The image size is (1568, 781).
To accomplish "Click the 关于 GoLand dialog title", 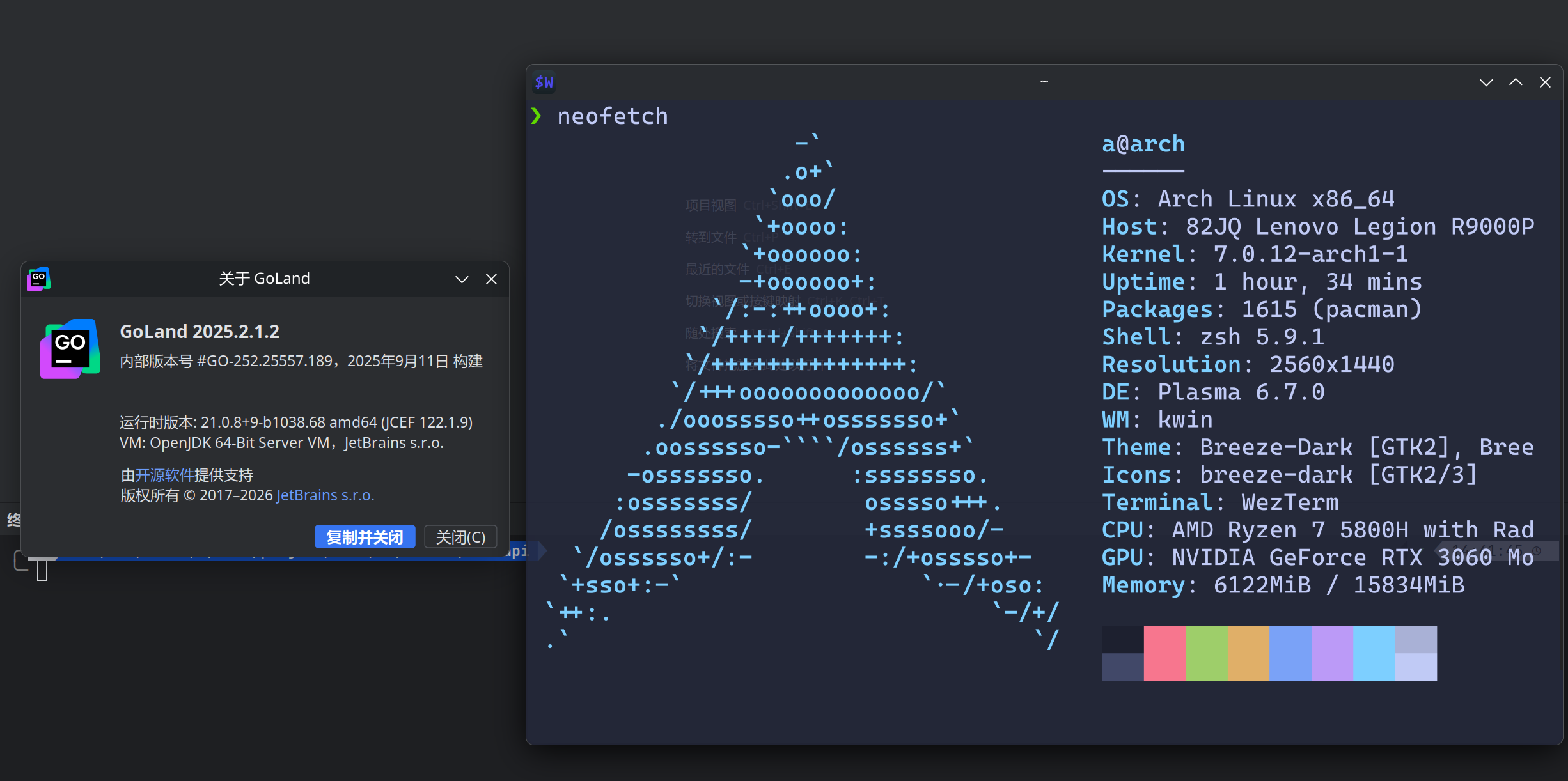I will pos(264,279).
